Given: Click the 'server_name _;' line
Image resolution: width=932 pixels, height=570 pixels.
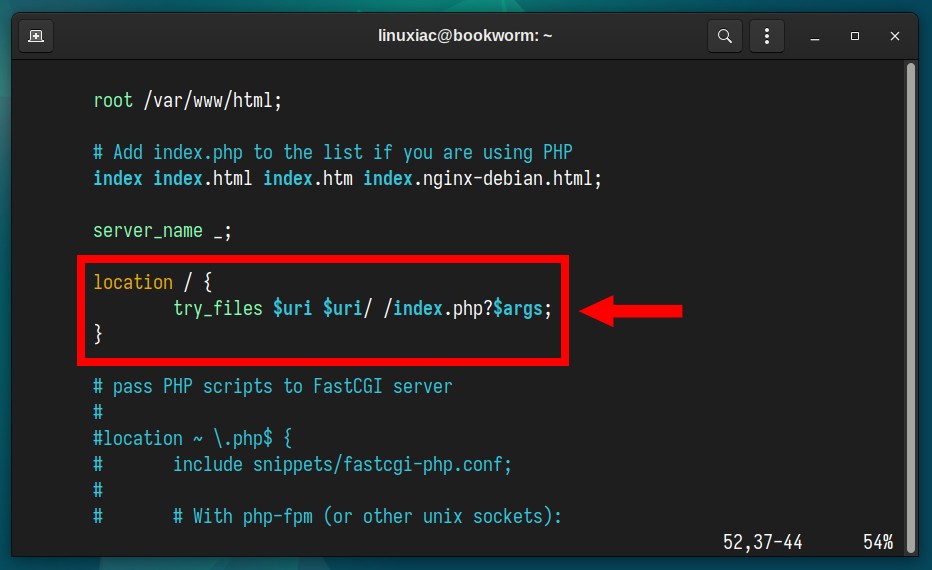Looking at the screenshot, I should 162,231.
